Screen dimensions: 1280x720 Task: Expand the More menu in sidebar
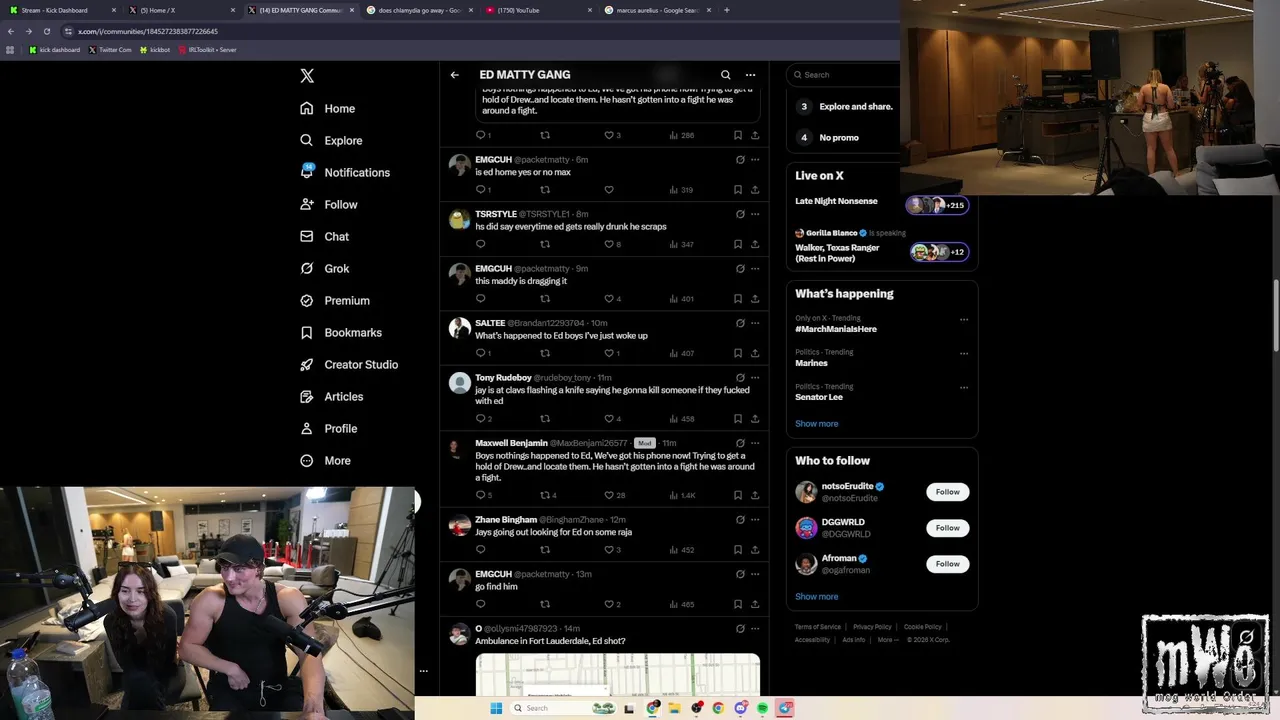coord(325,460)
